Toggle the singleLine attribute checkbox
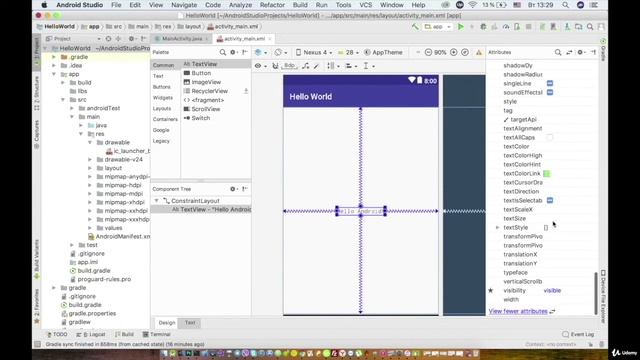Image resolution: width=640 pixels, height=360 pixels. pyautogui.click(x=550, y=83)
